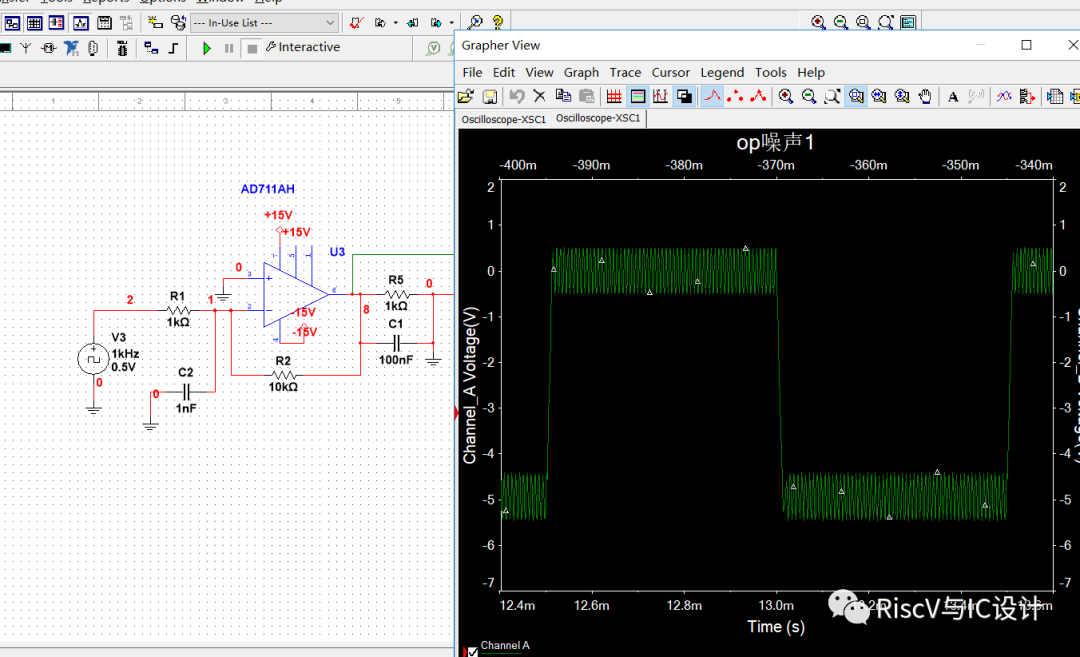Click the yellow help question mark icon
1080x657 pixels.
pyautogui.click(x=497, y=22)
